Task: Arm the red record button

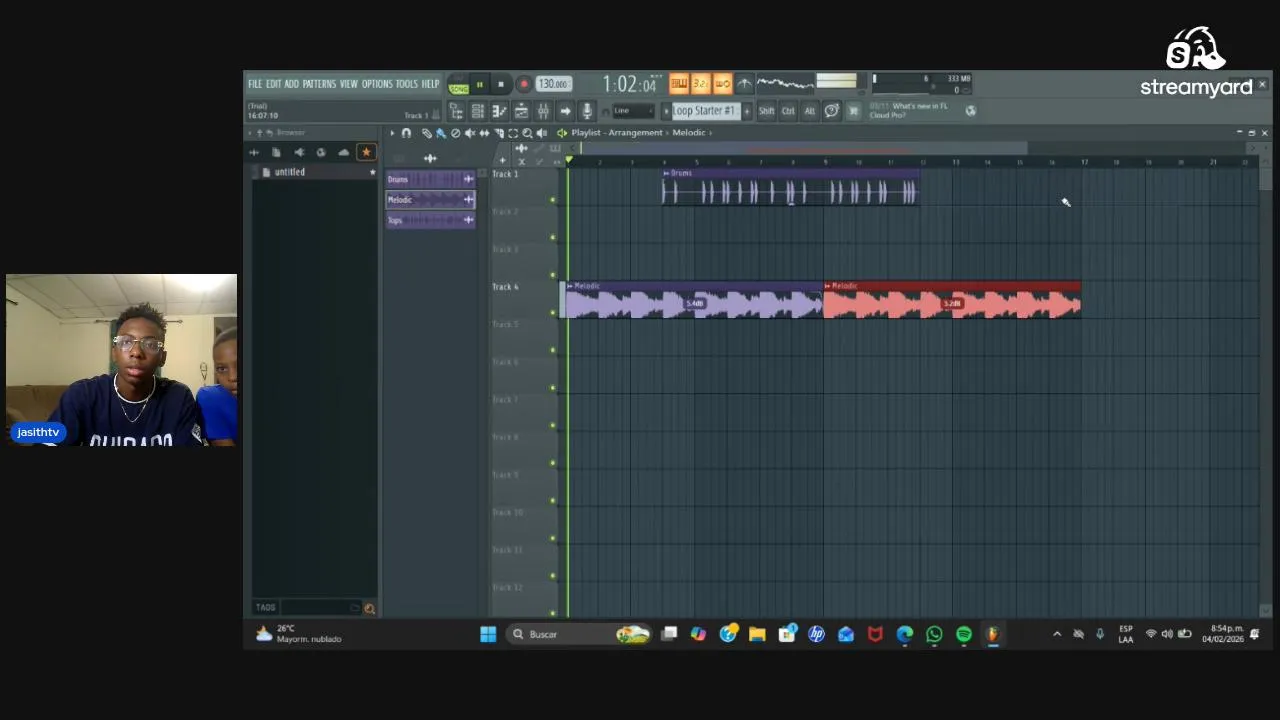Action: pyautogui.click(x=523, y=85)
